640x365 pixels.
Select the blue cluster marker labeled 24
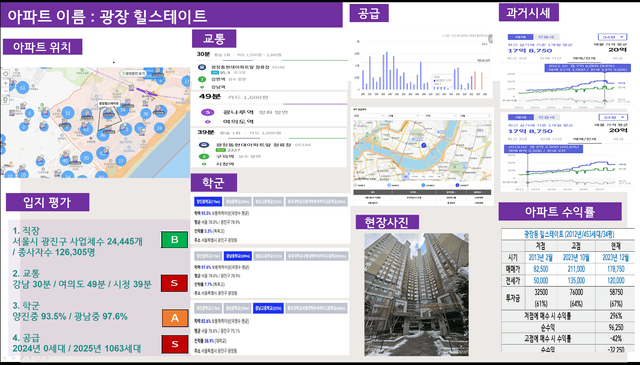159,128
